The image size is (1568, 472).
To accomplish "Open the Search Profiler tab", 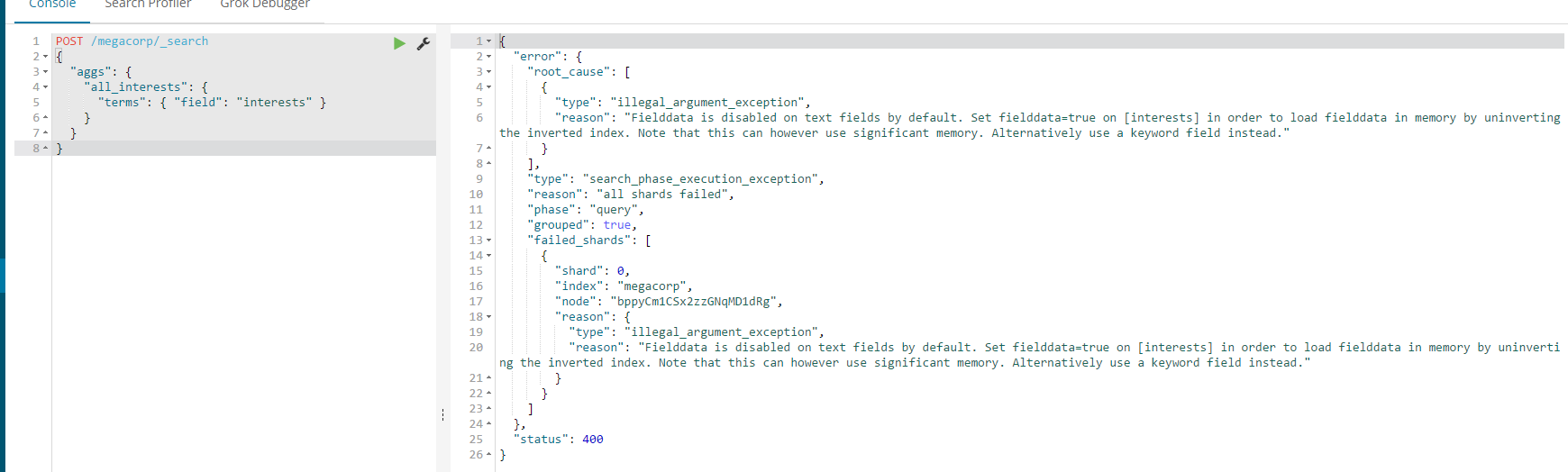I will [148, 5].
